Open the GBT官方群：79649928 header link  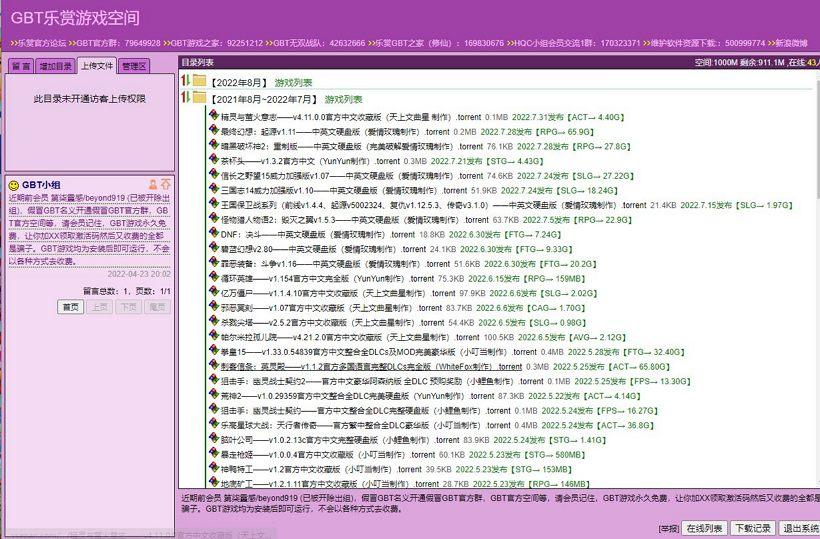coord(118,43)
